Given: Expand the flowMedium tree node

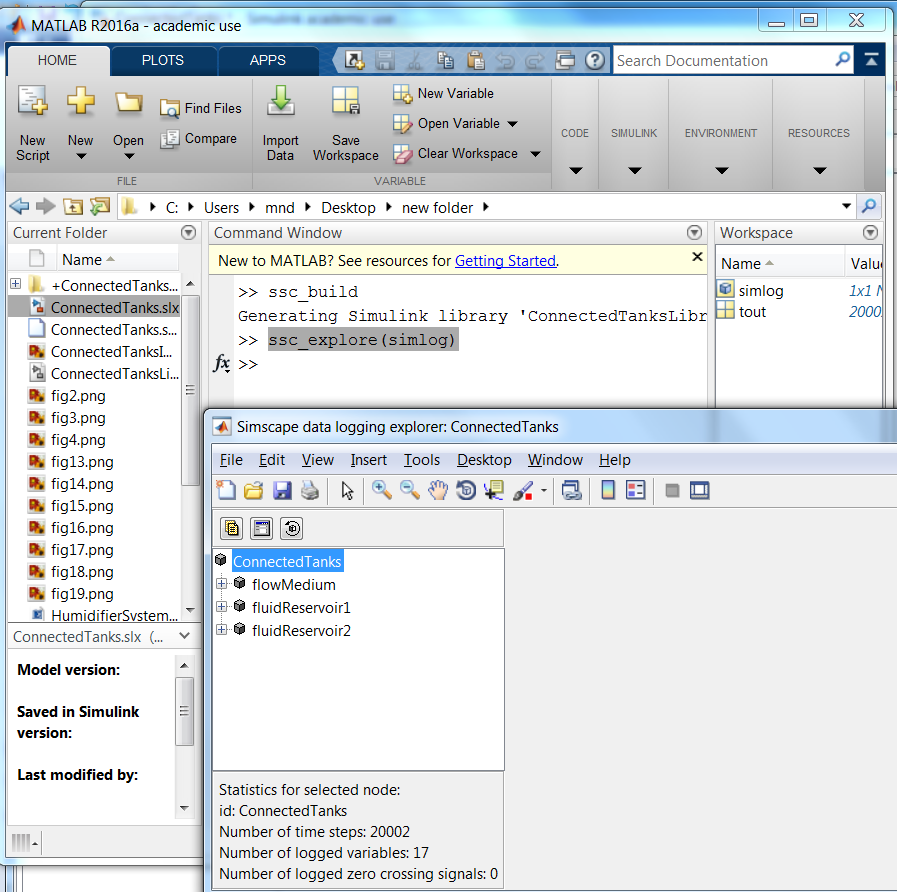Looking at the screenshot, I should coord(222,584).
